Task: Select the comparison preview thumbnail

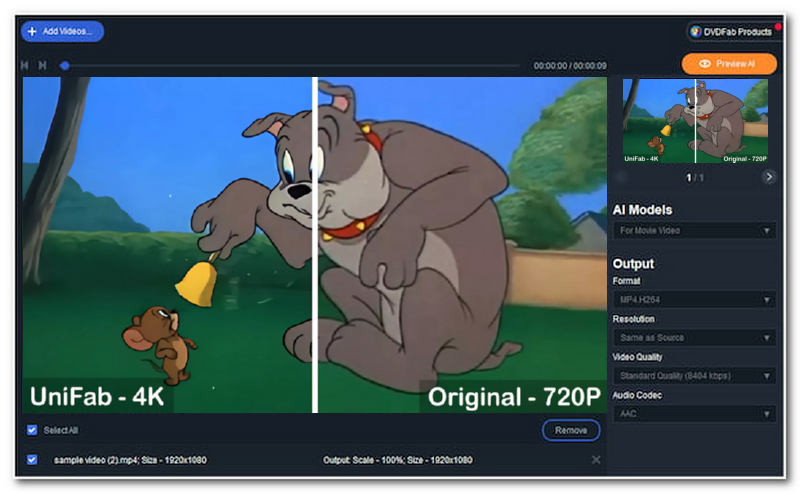Action: pos(695,121)
